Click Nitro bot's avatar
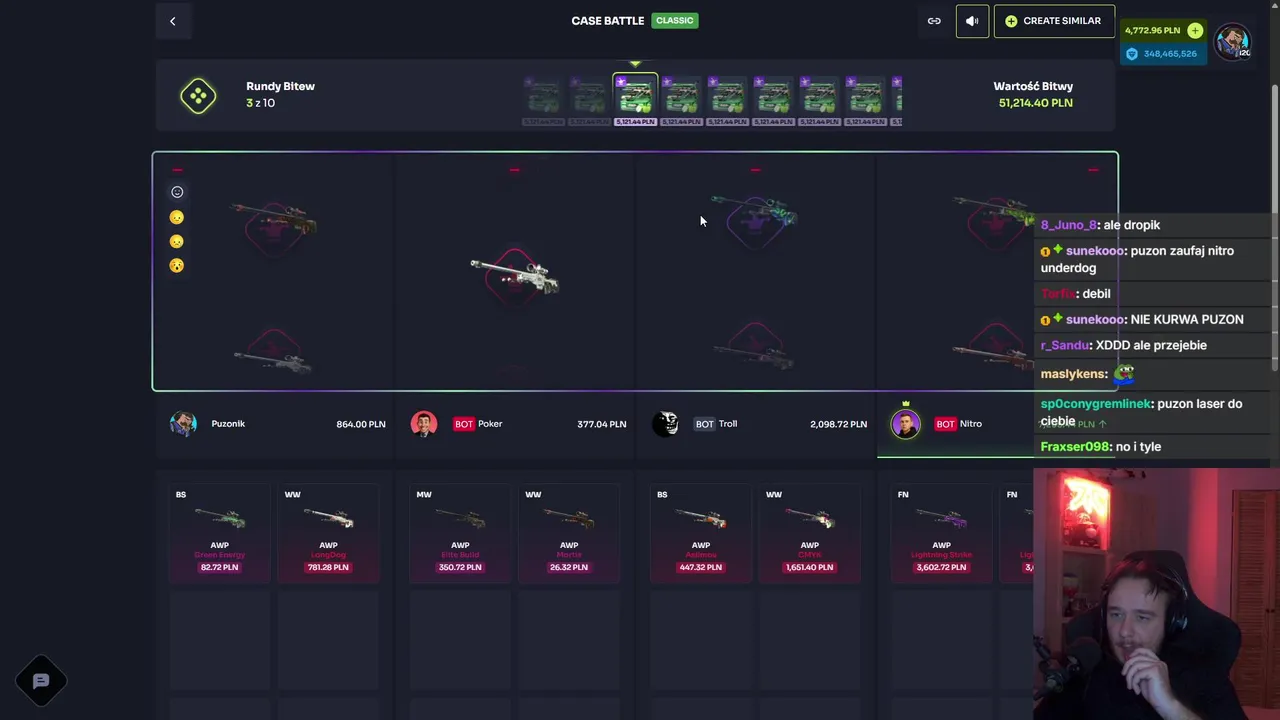The height and width of the screenshot is (720, 1280). 906,424
